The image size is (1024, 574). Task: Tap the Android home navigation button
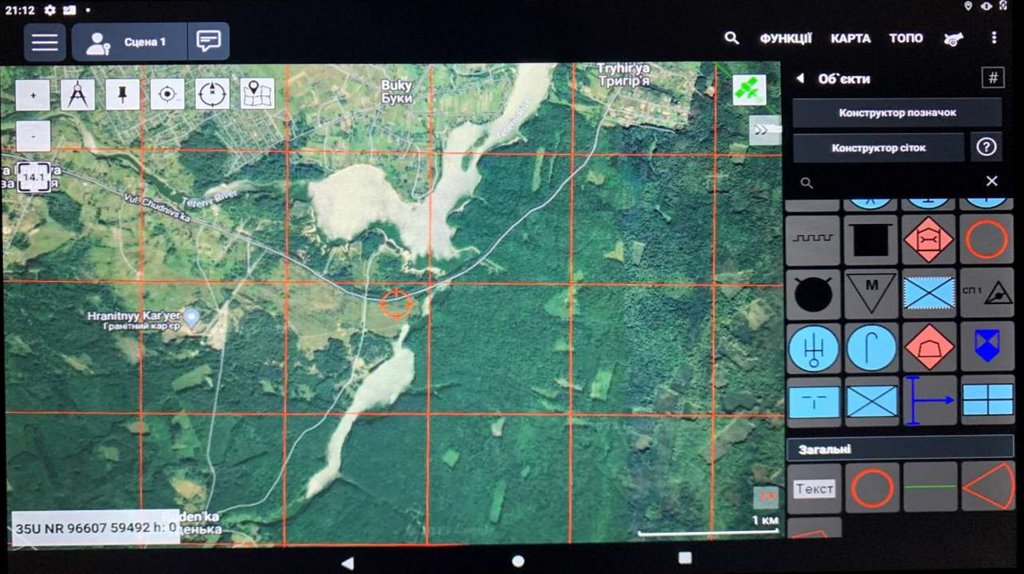(518, 561)
